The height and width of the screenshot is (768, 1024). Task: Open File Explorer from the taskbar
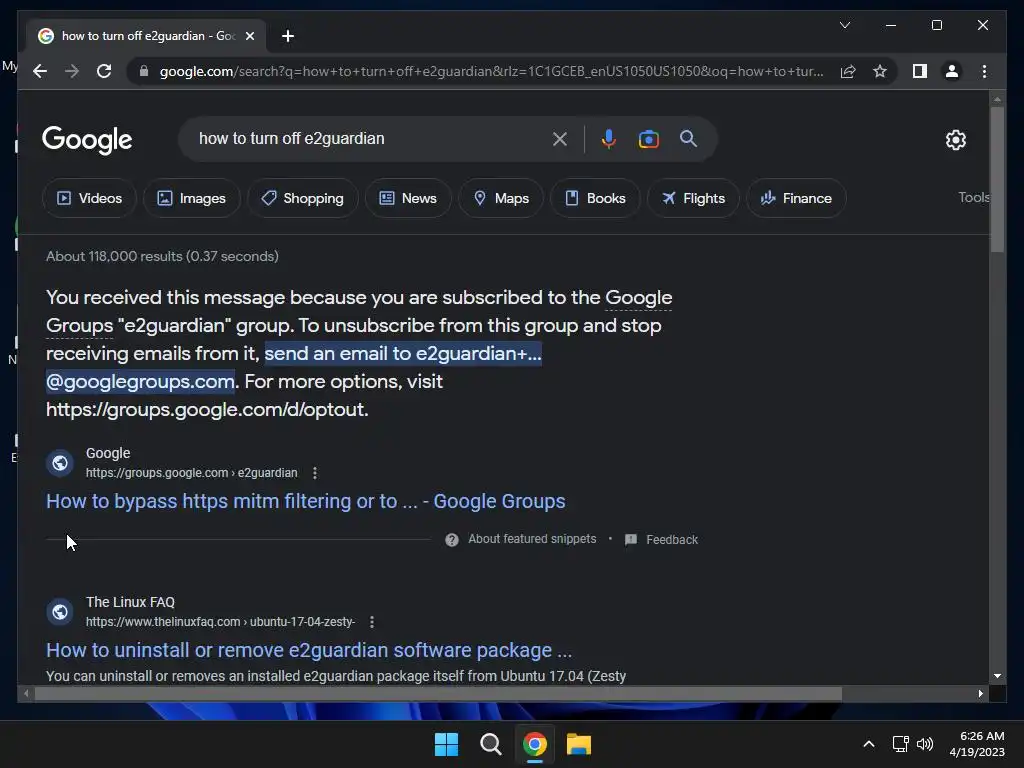pyautogui.click(x=579, y=744)
